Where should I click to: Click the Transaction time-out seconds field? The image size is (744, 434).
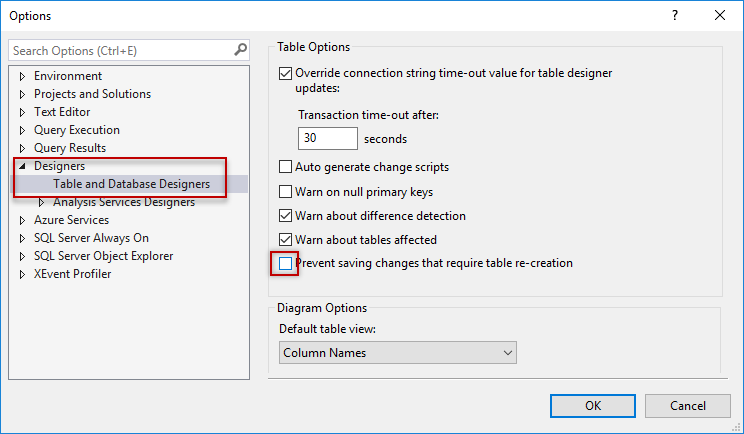pos(327,139)
